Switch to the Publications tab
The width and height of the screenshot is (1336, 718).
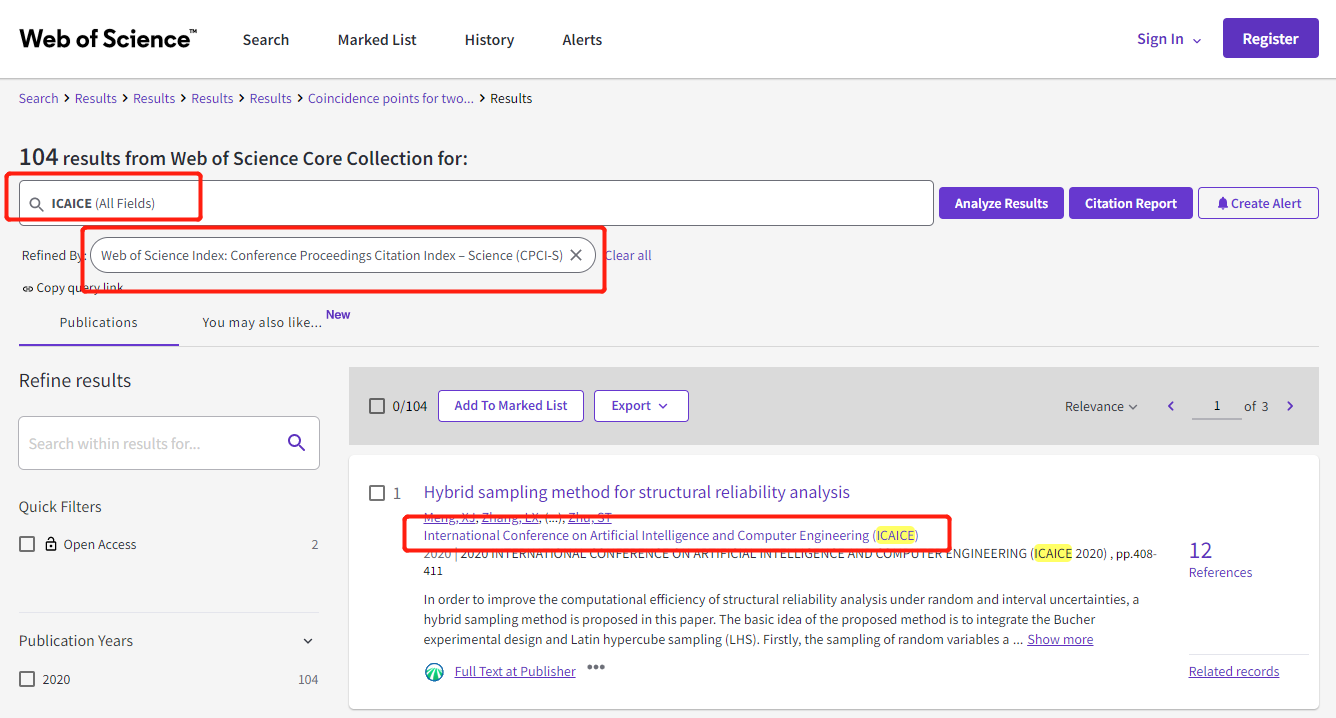(x=99, y=322)
